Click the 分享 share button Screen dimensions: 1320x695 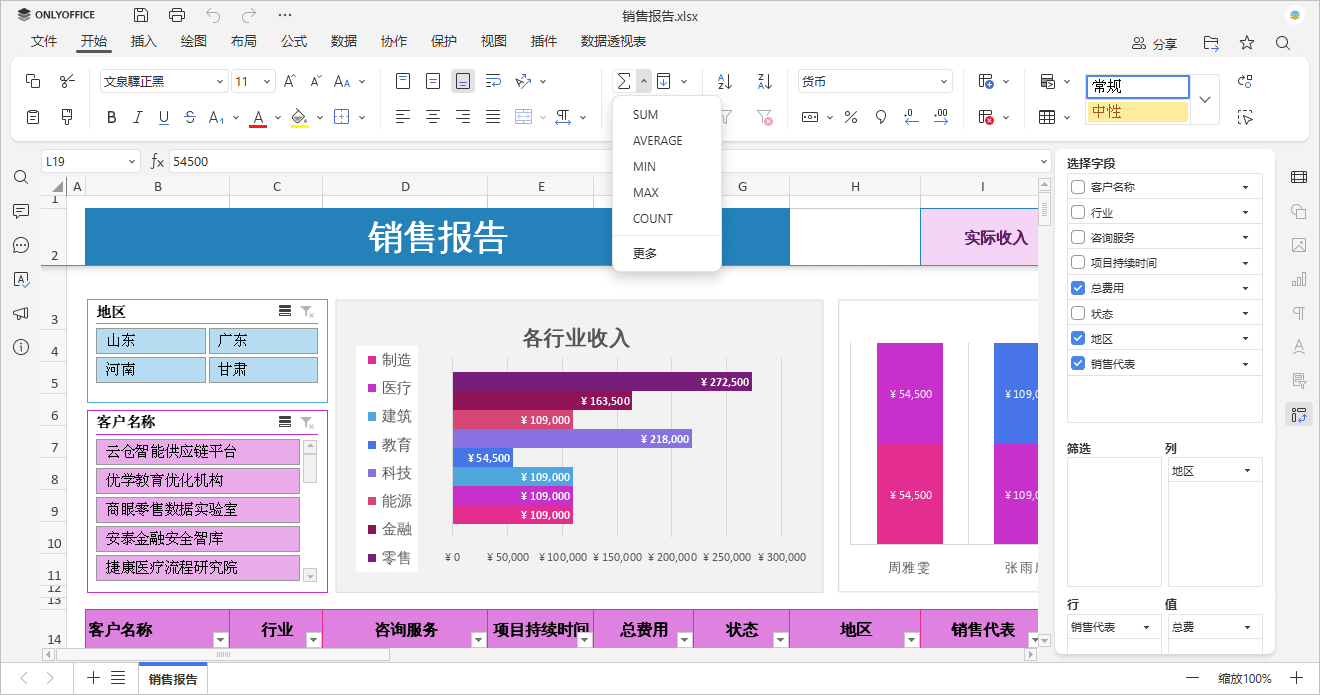1154,44
